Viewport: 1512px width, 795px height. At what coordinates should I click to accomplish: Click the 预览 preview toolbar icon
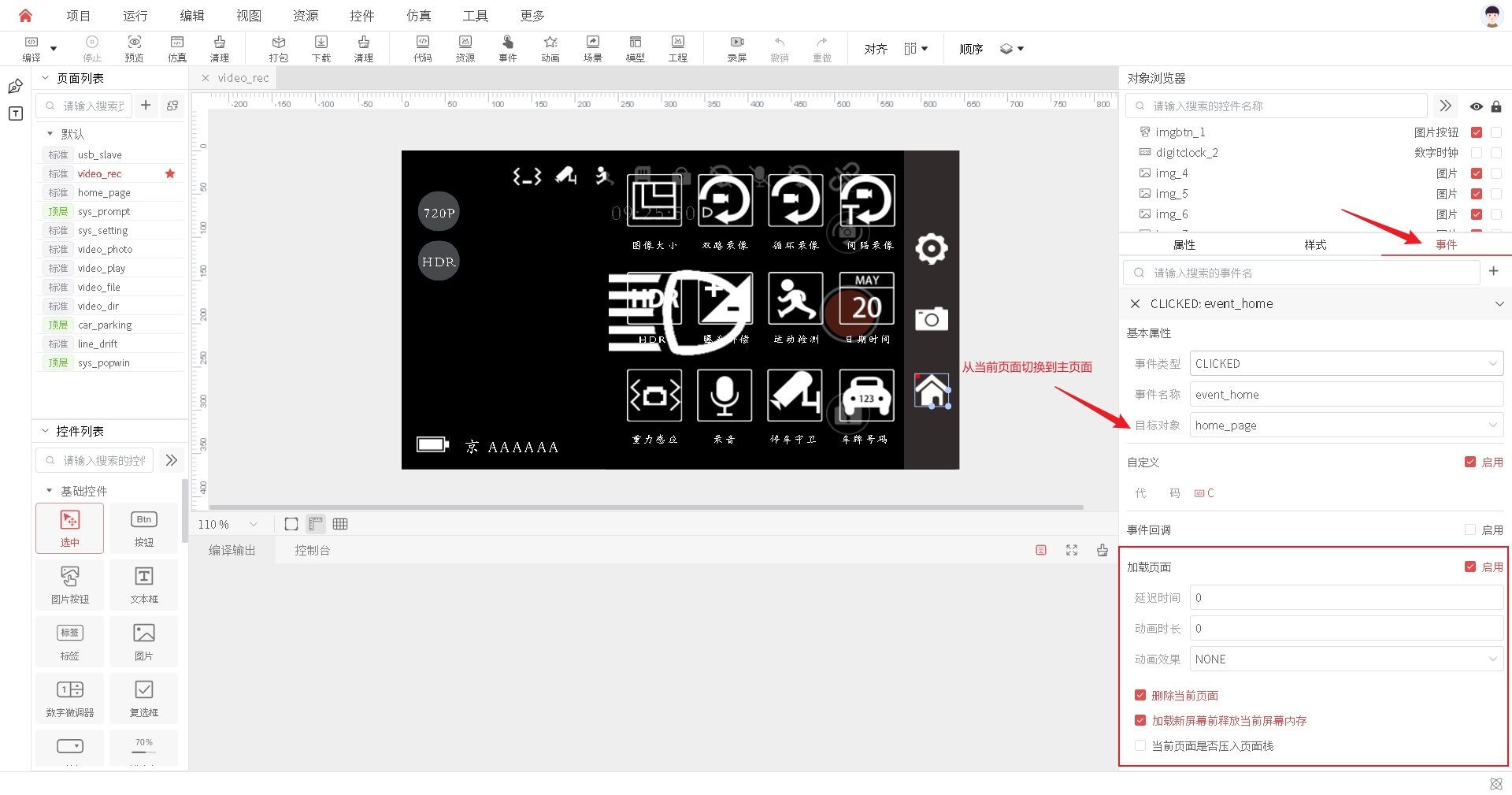(x=135, y=48)
